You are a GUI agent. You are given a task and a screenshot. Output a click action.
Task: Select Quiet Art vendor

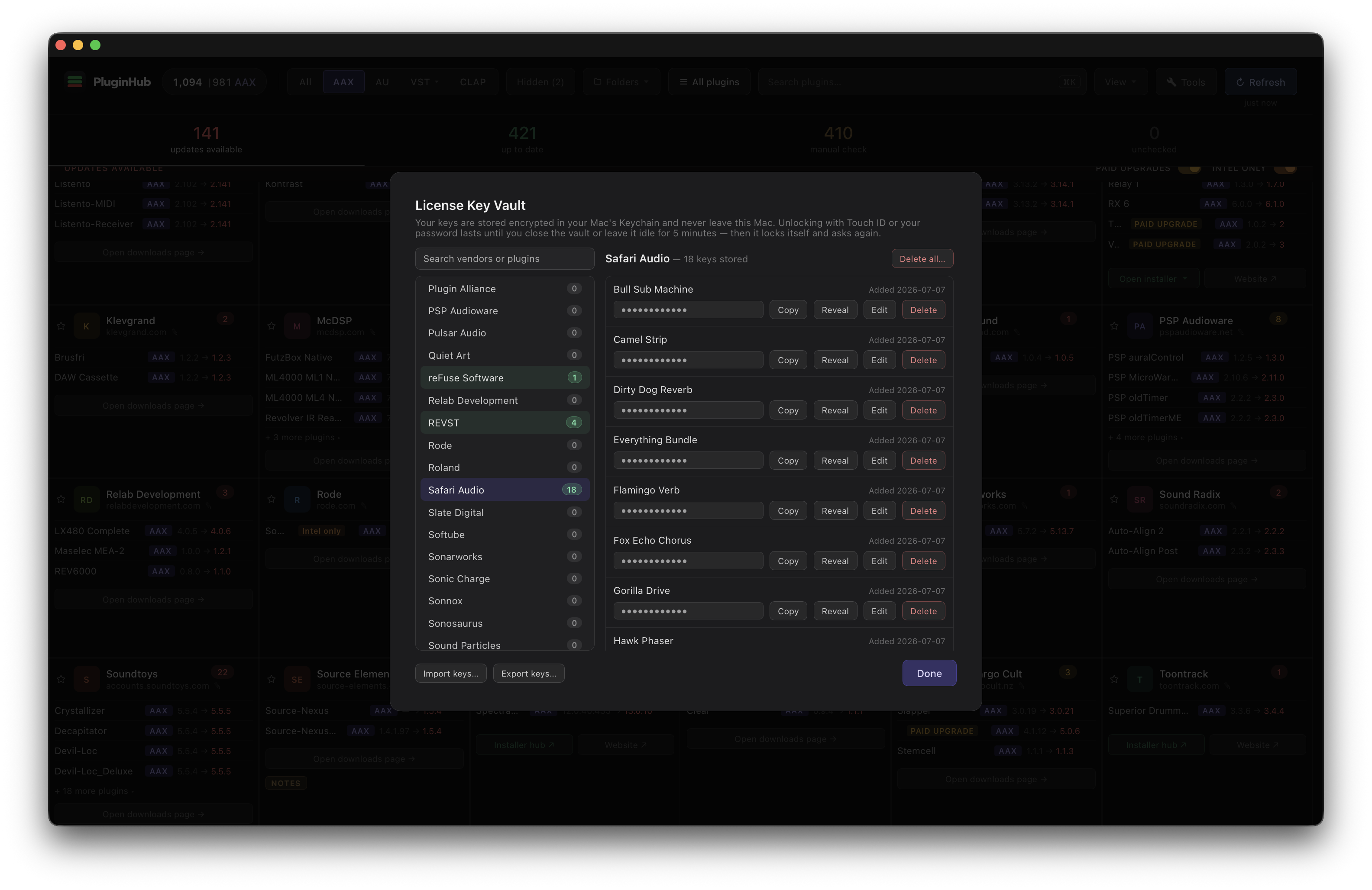pos(505,355)
